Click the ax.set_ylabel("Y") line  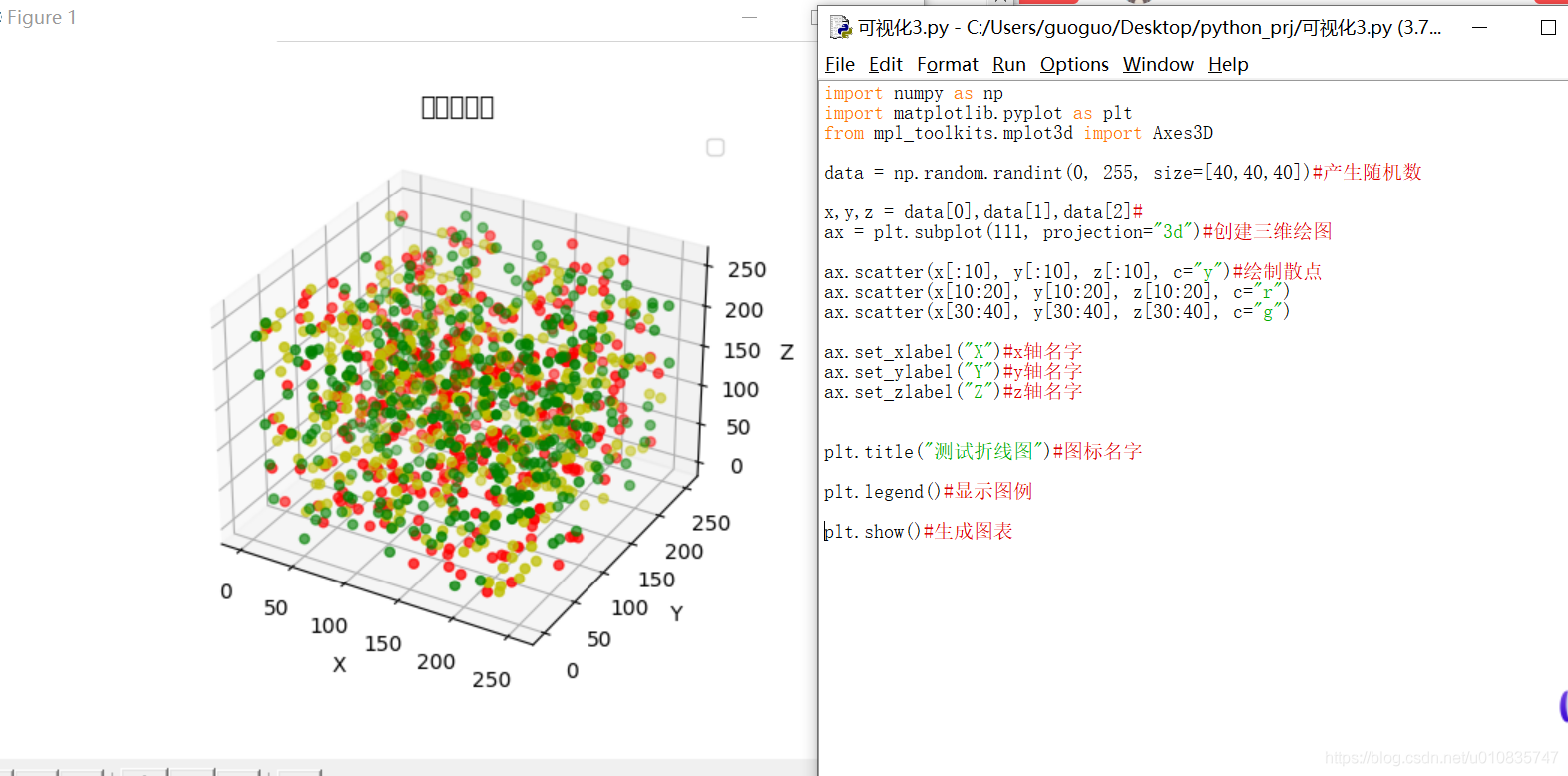(x=954, y=372)
